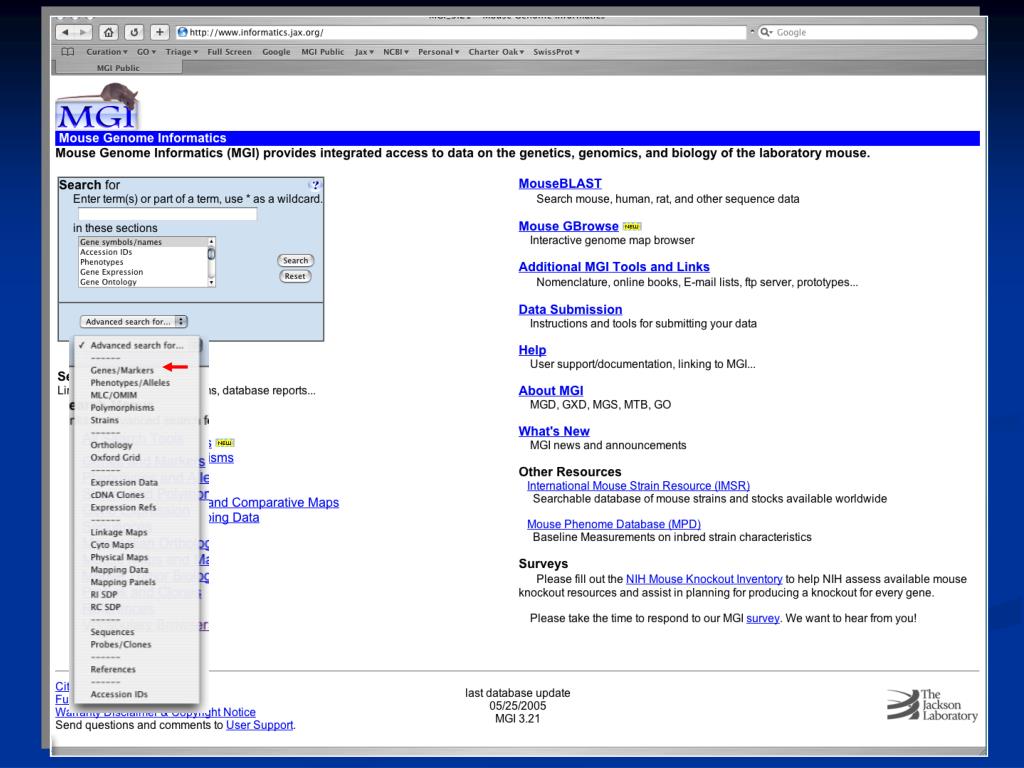Open the Help link
This screenshot has height=768, width=1024.
click(532, 350)
